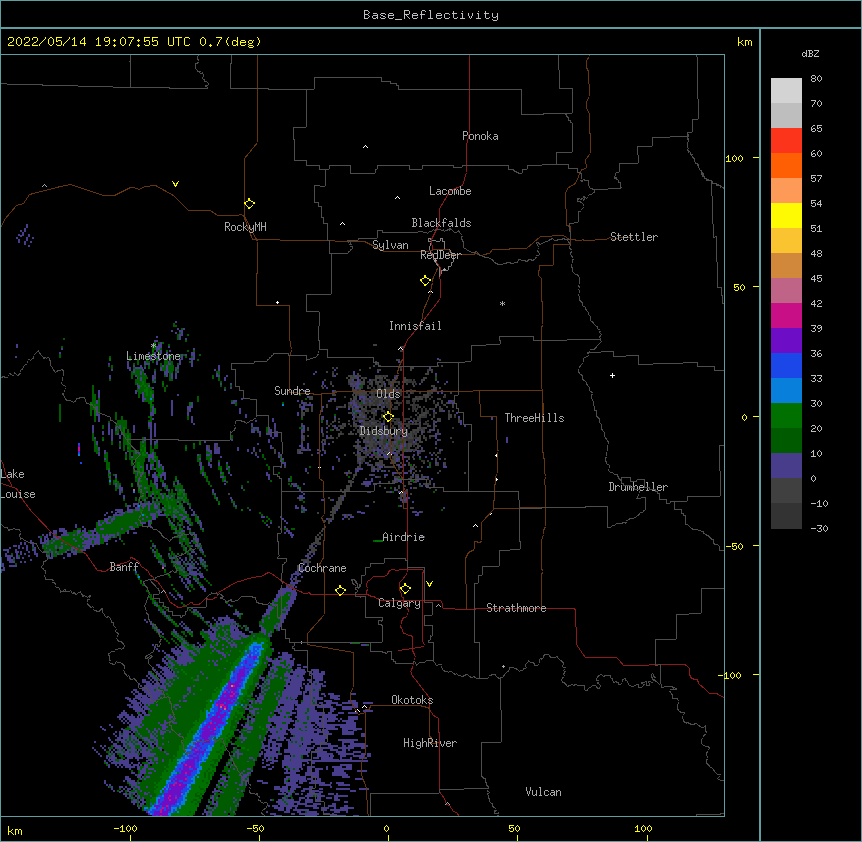Click the ThreeHills label
862x842 pixels.
534,418
